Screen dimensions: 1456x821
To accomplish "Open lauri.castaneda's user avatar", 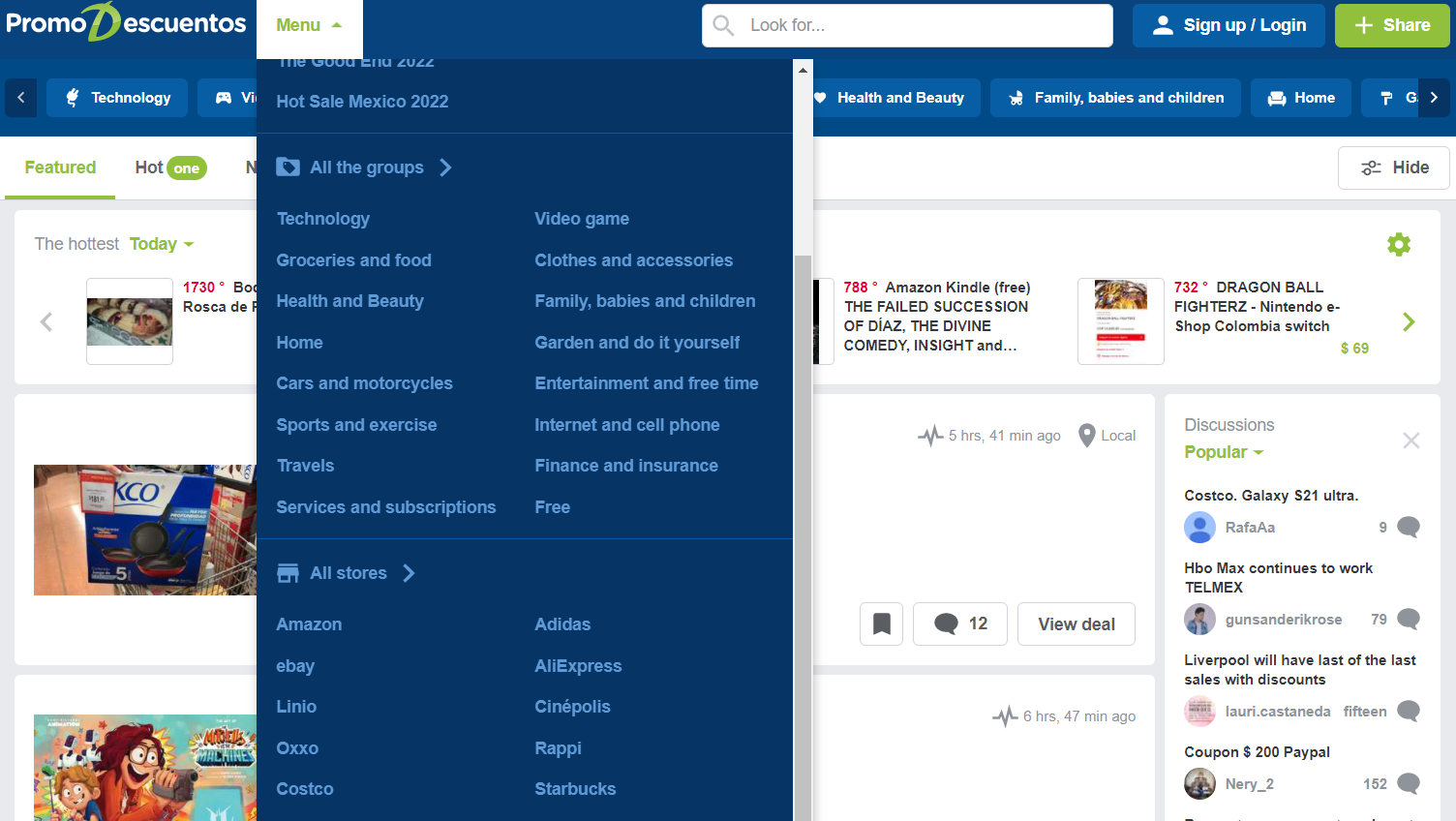I will coord(1199,711).
